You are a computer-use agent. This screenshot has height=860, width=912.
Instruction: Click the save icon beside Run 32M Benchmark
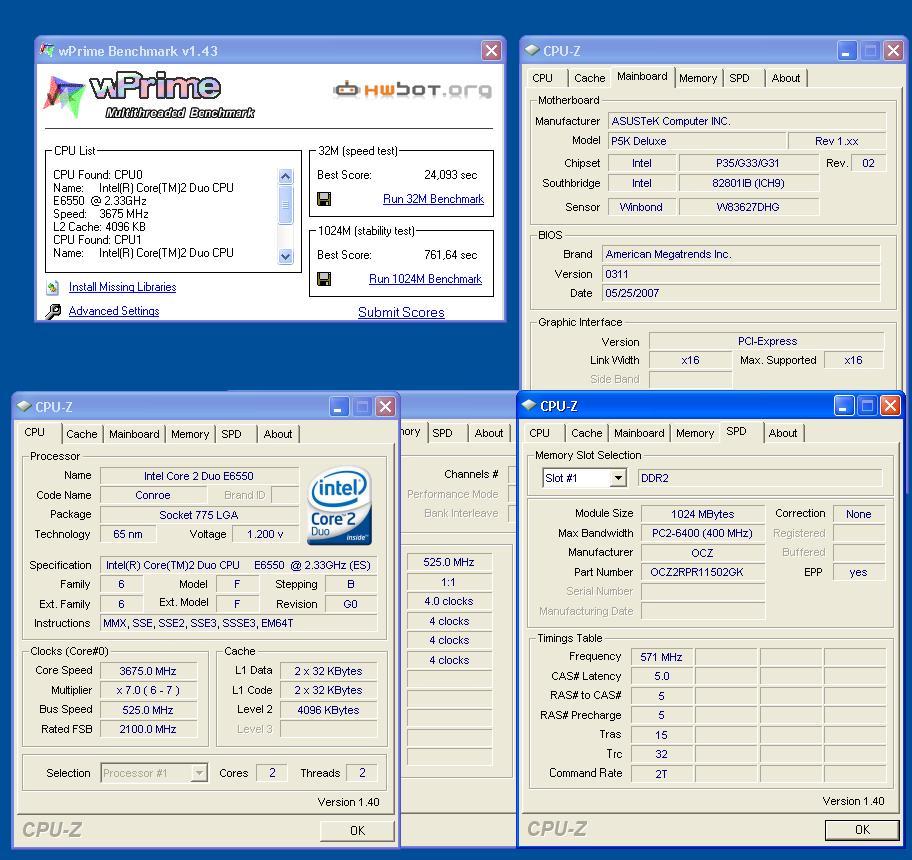(324, 199)
